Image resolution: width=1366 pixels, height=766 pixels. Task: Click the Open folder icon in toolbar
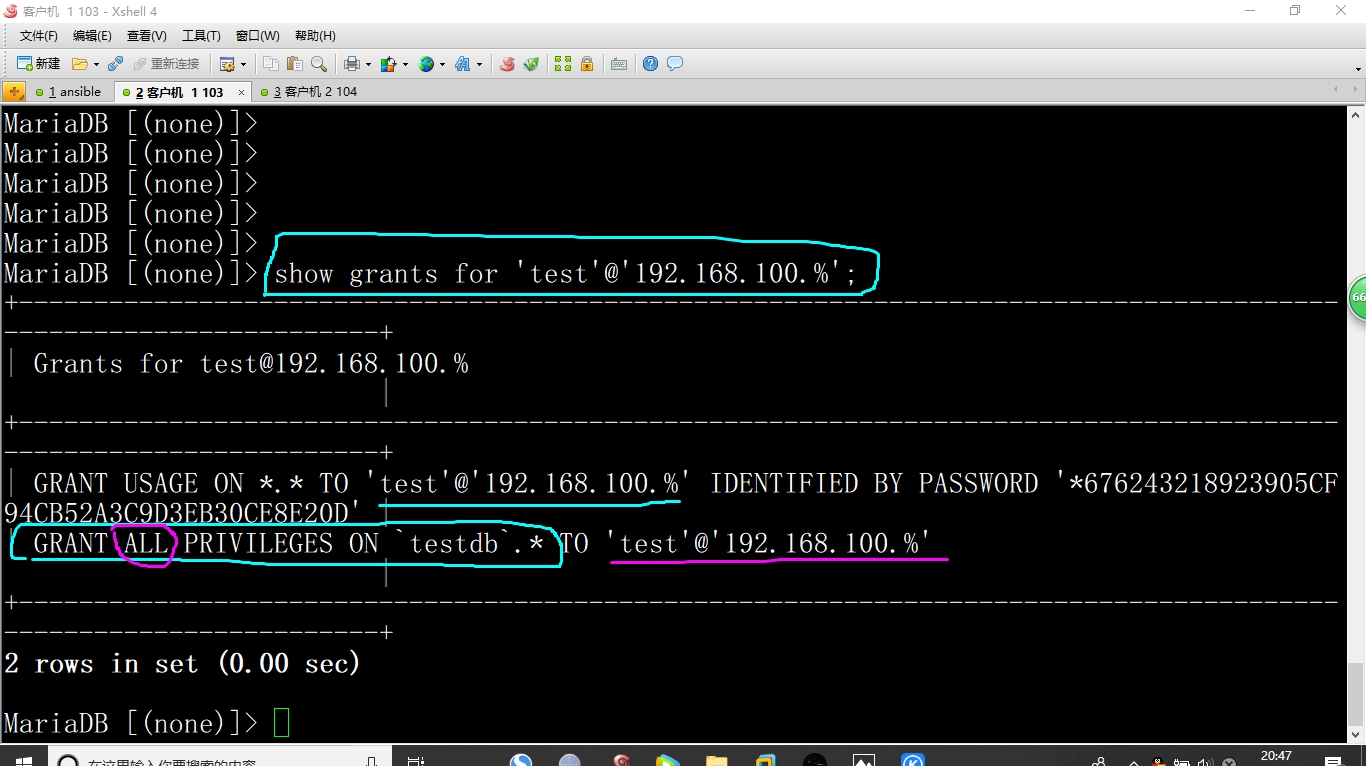(80, 64)
